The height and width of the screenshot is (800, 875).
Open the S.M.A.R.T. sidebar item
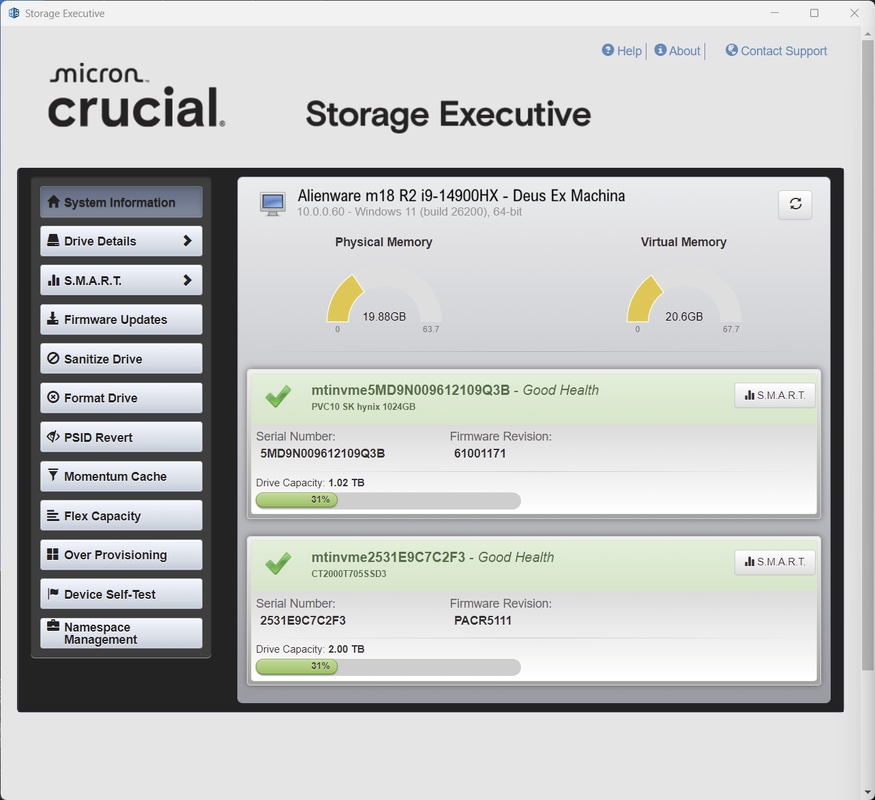coord(121,280)
